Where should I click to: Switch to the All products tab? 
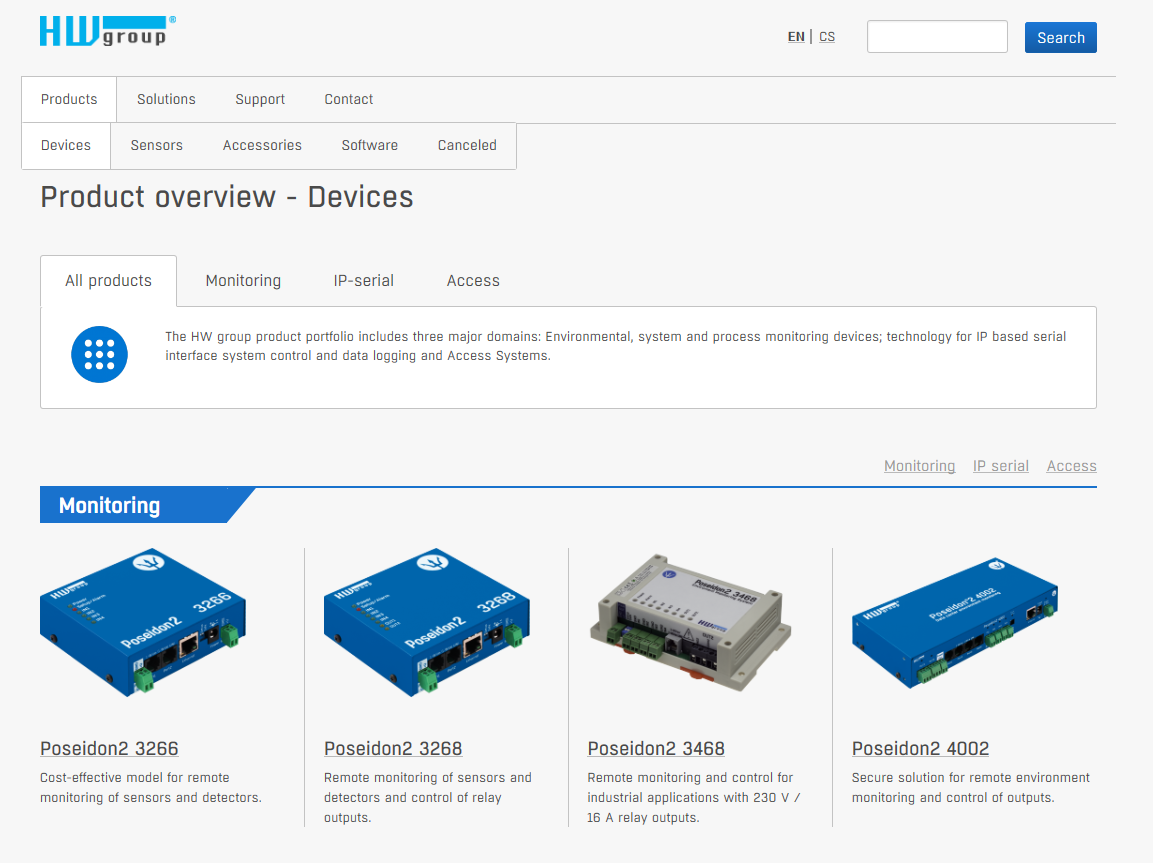(x=108, y=281)
